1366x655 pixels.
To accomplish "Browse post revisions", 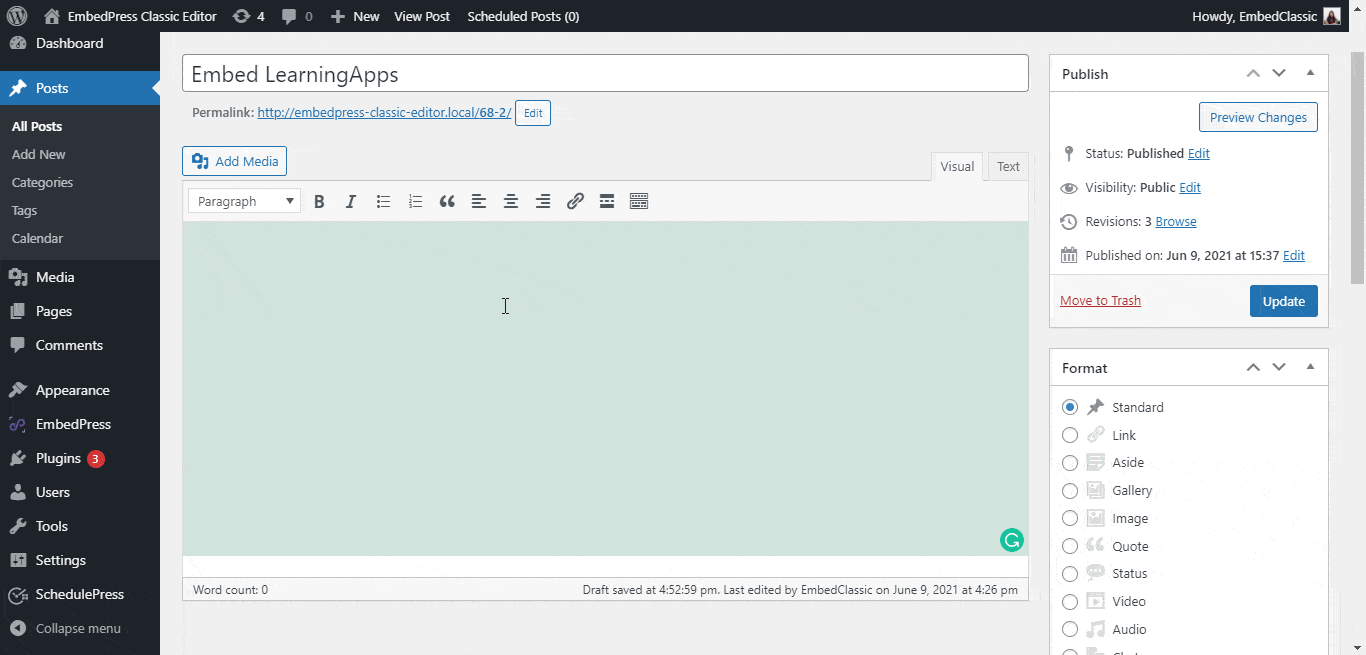I will [x=1176, y=221].
